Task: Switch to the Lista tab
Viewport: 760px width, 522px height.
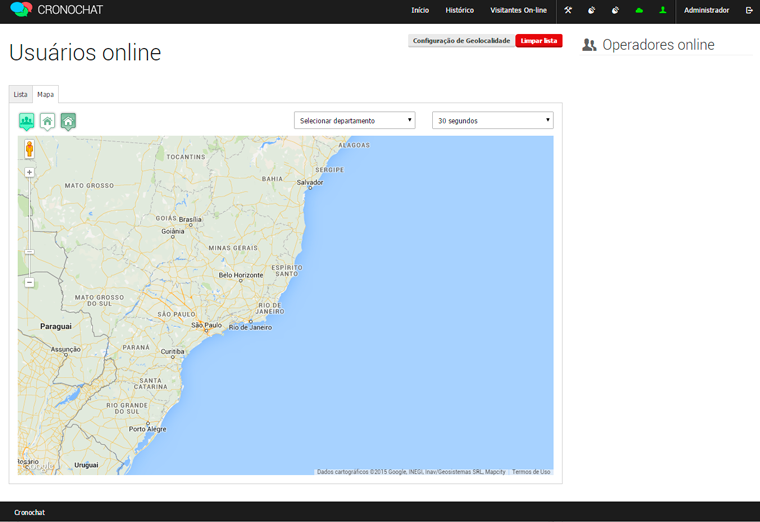Action: point(20,95)
